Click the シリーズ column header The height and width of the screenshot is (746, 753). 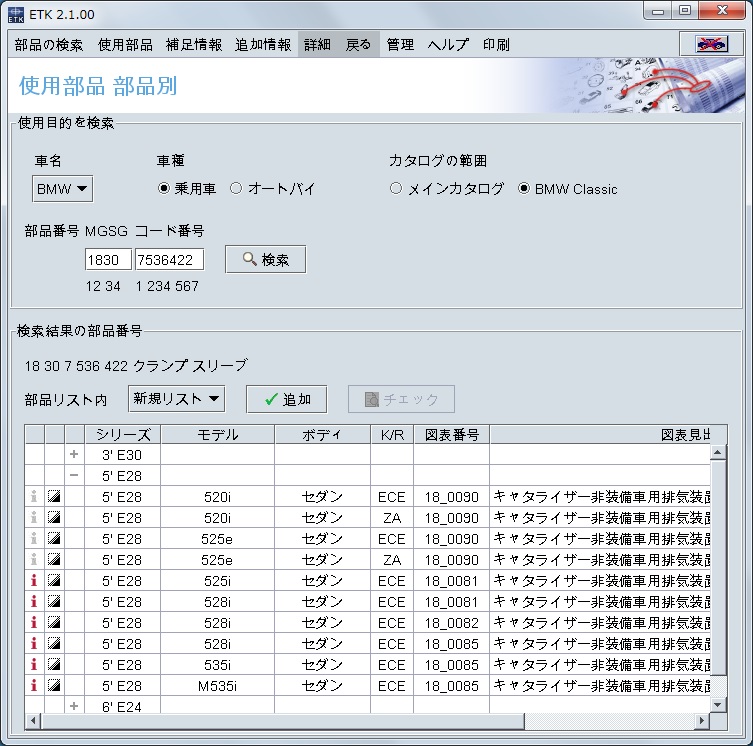(x=123, y=435)
